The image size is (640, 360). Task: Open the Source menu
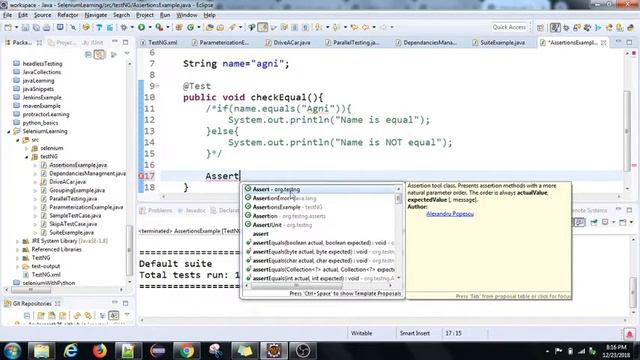42,15
